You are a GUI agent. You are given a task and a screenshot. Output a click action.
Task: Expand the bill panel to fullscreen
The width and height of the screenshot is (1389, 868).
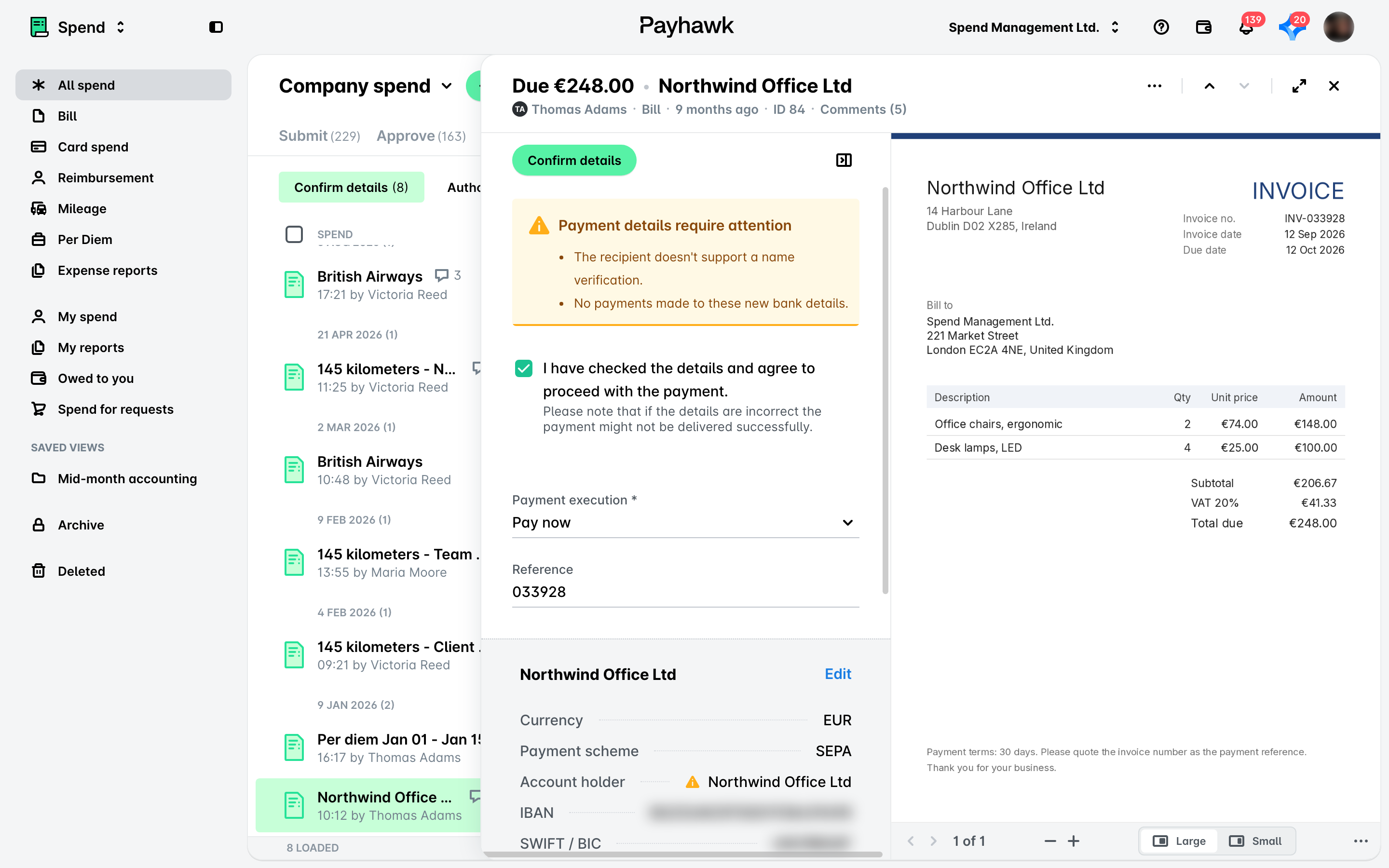point(1299,86)
